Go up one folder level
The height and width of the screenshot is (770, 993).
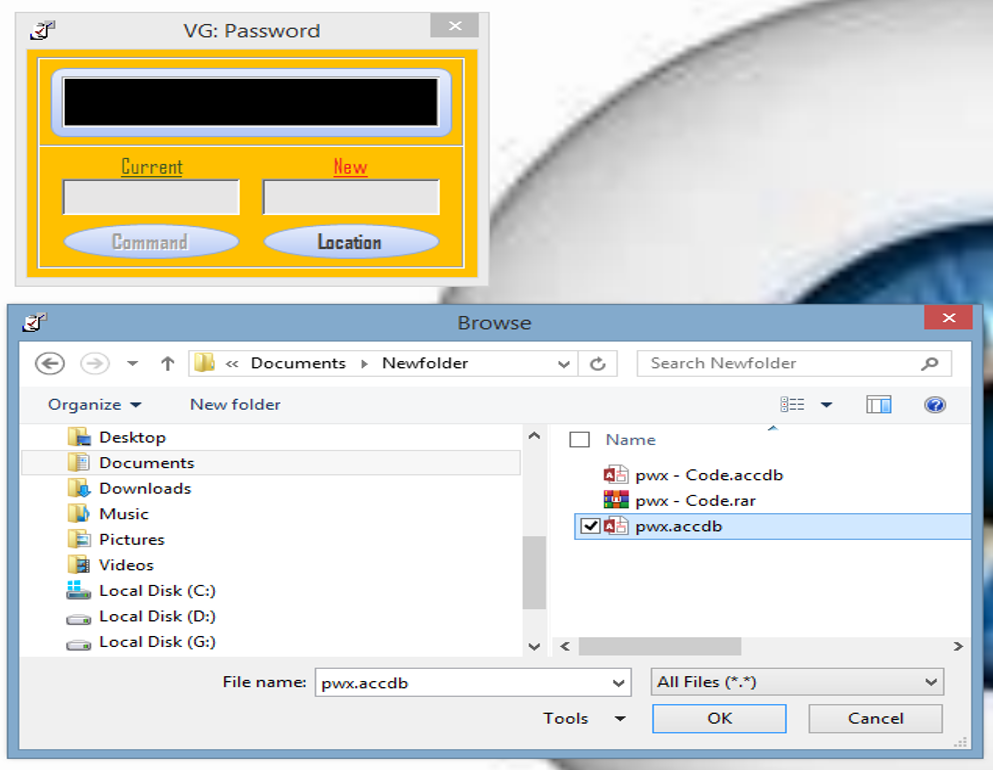(x=167, y=363)
